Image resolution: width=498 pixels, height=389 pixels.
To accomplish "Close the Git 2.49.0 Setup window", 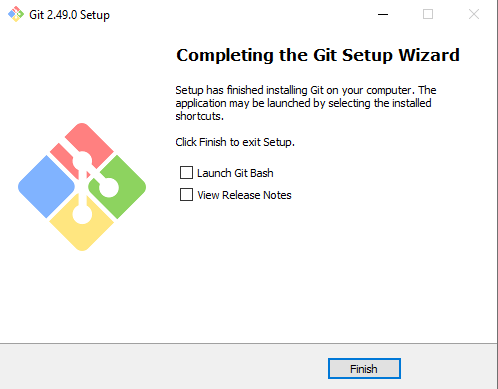I will 474,14.
